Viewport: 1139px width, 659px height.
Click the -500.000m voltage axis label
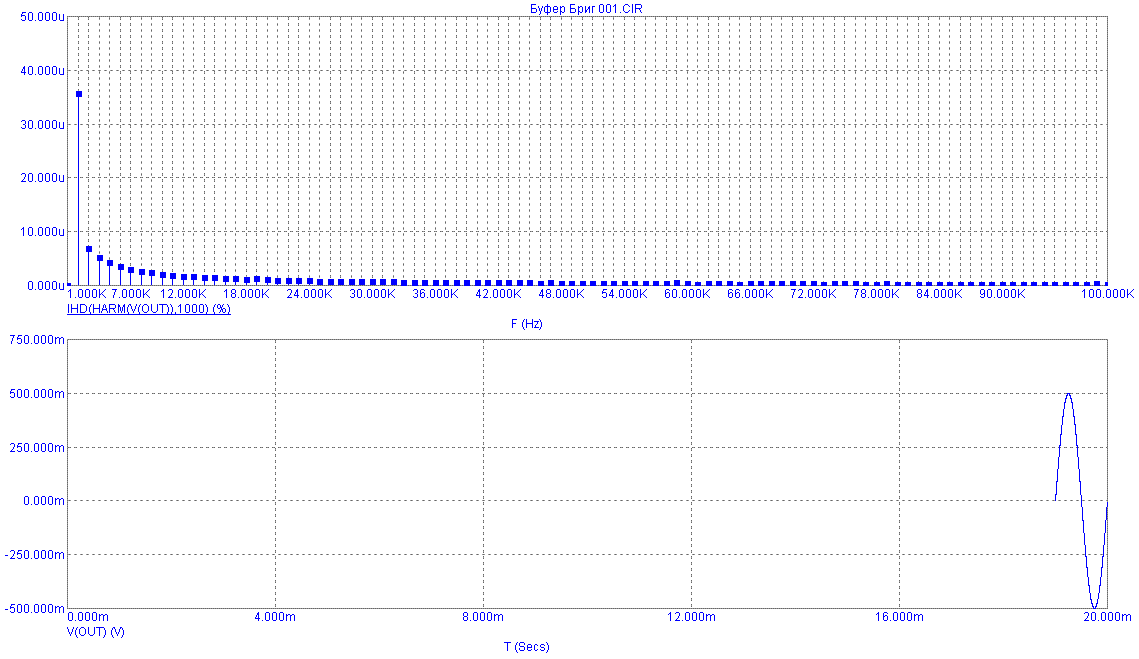tap(35, 608)
